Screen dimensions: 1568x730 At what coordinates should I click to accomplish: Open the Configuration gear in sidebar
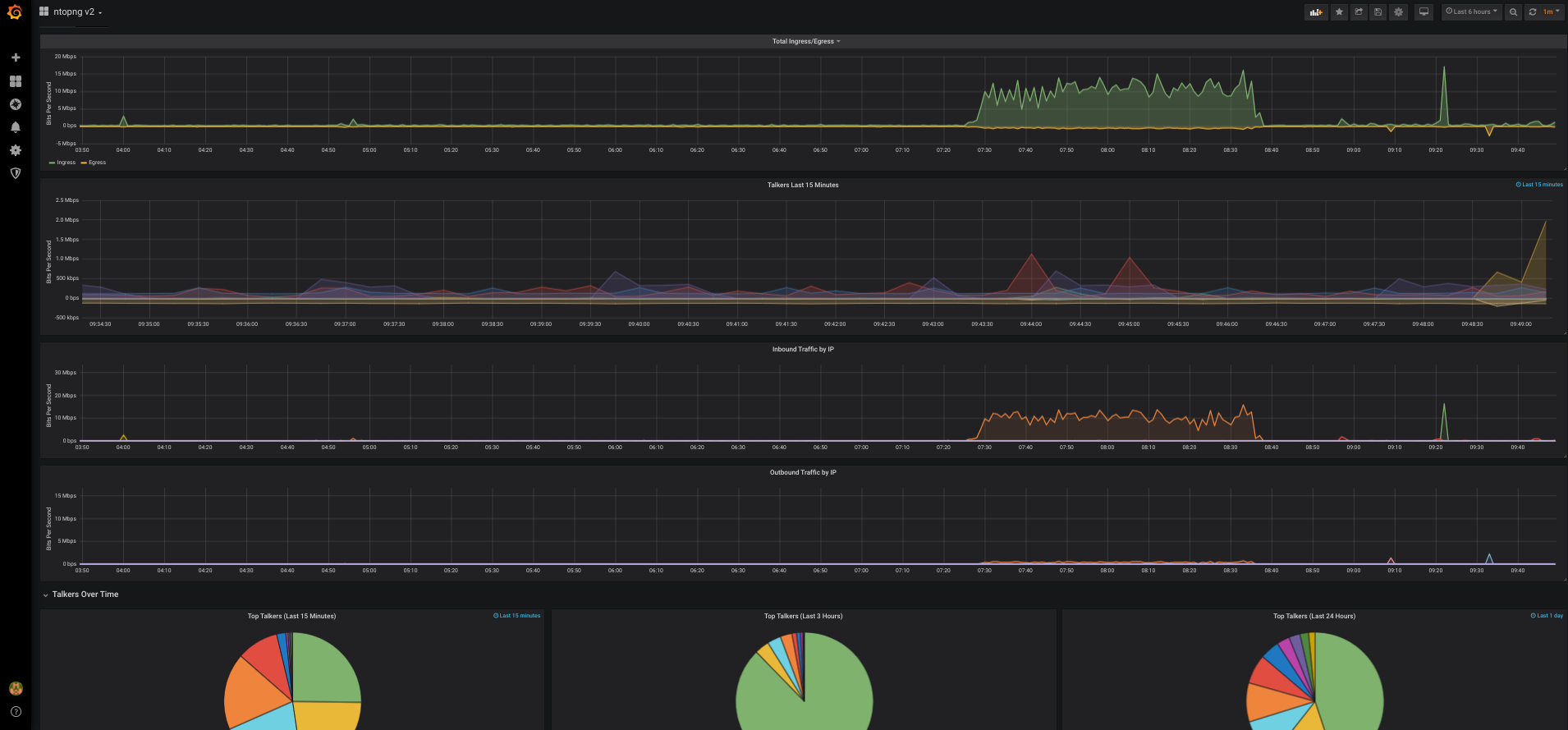click(15, 150)
